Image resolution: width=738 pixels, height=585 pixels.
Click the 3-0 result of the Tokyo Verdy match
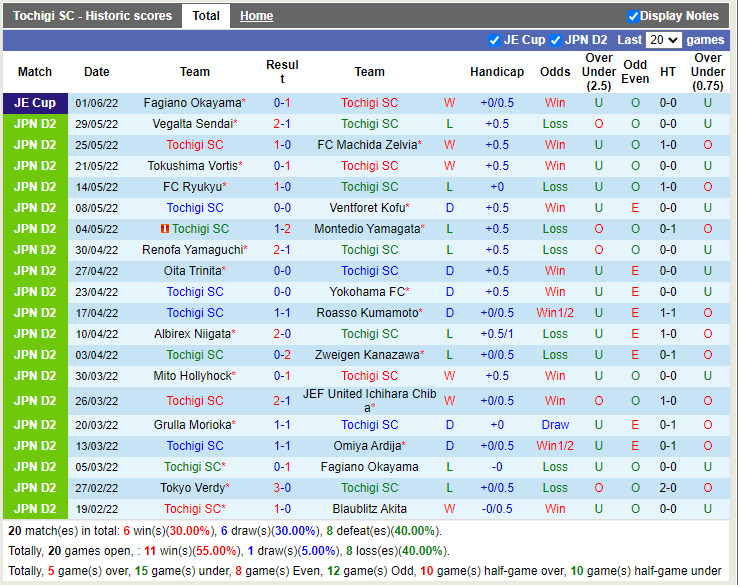[x=282, y=488]
